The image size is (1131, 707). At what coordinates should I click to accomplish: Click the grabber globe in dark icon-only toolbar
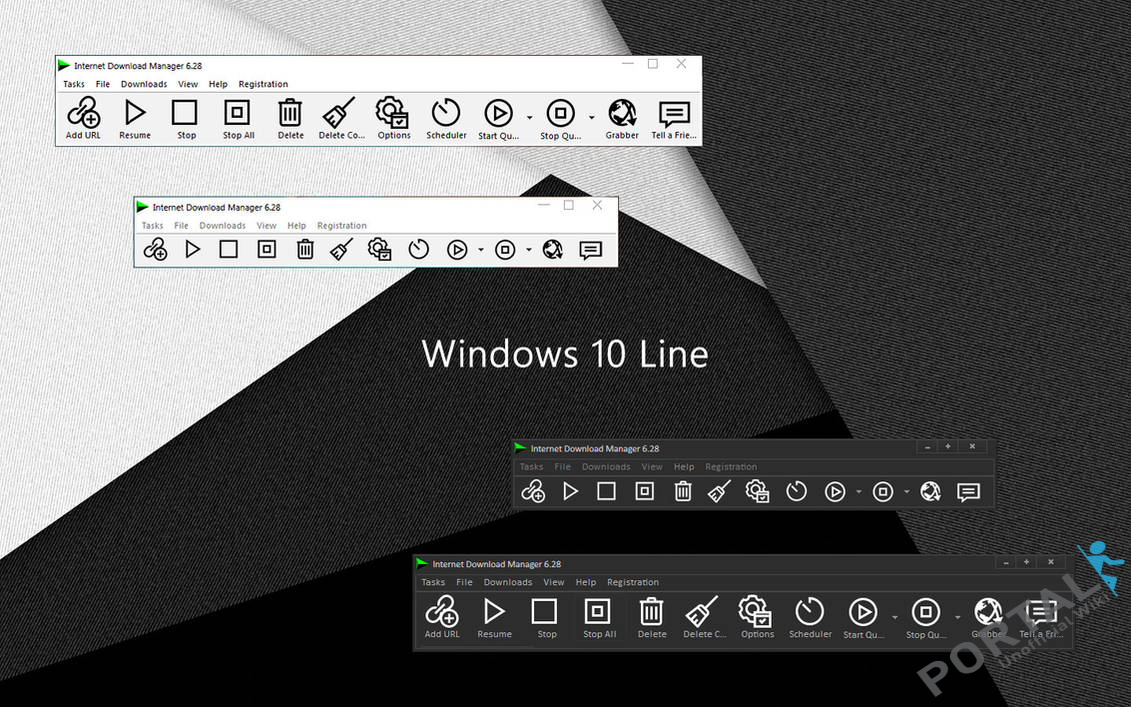pos(930,491)
